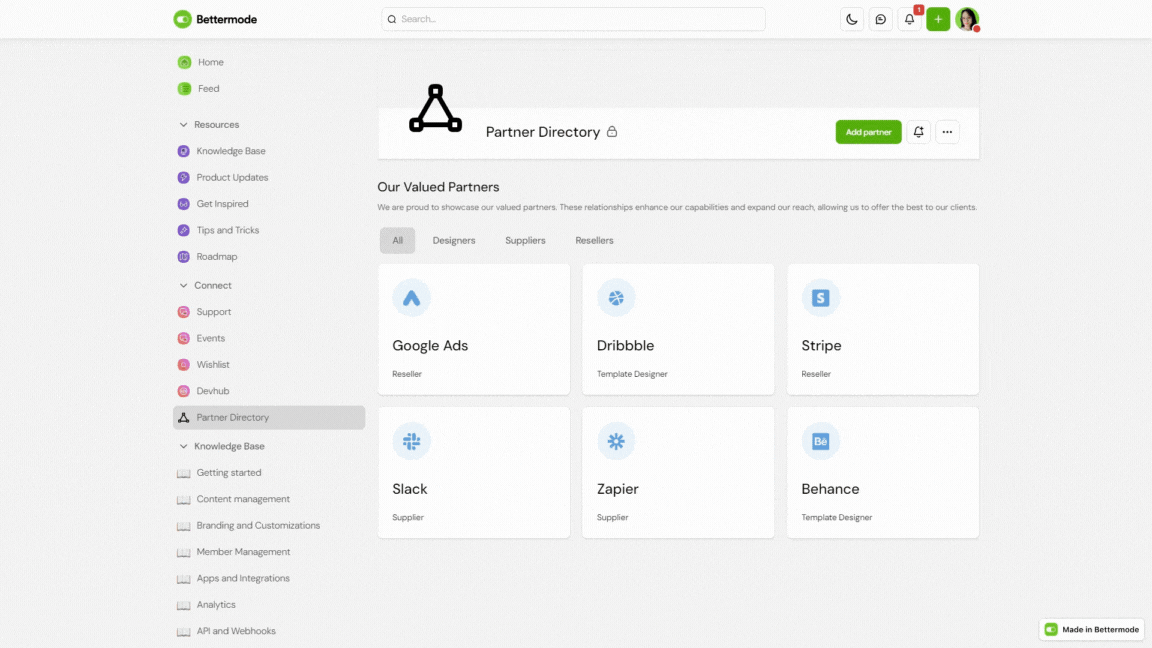Image resolution: width=1152 pixels, height=648 pixels.
Task: Click the API and Webhooks book icon
Action: pyautogui.click(x=184, y=632)
